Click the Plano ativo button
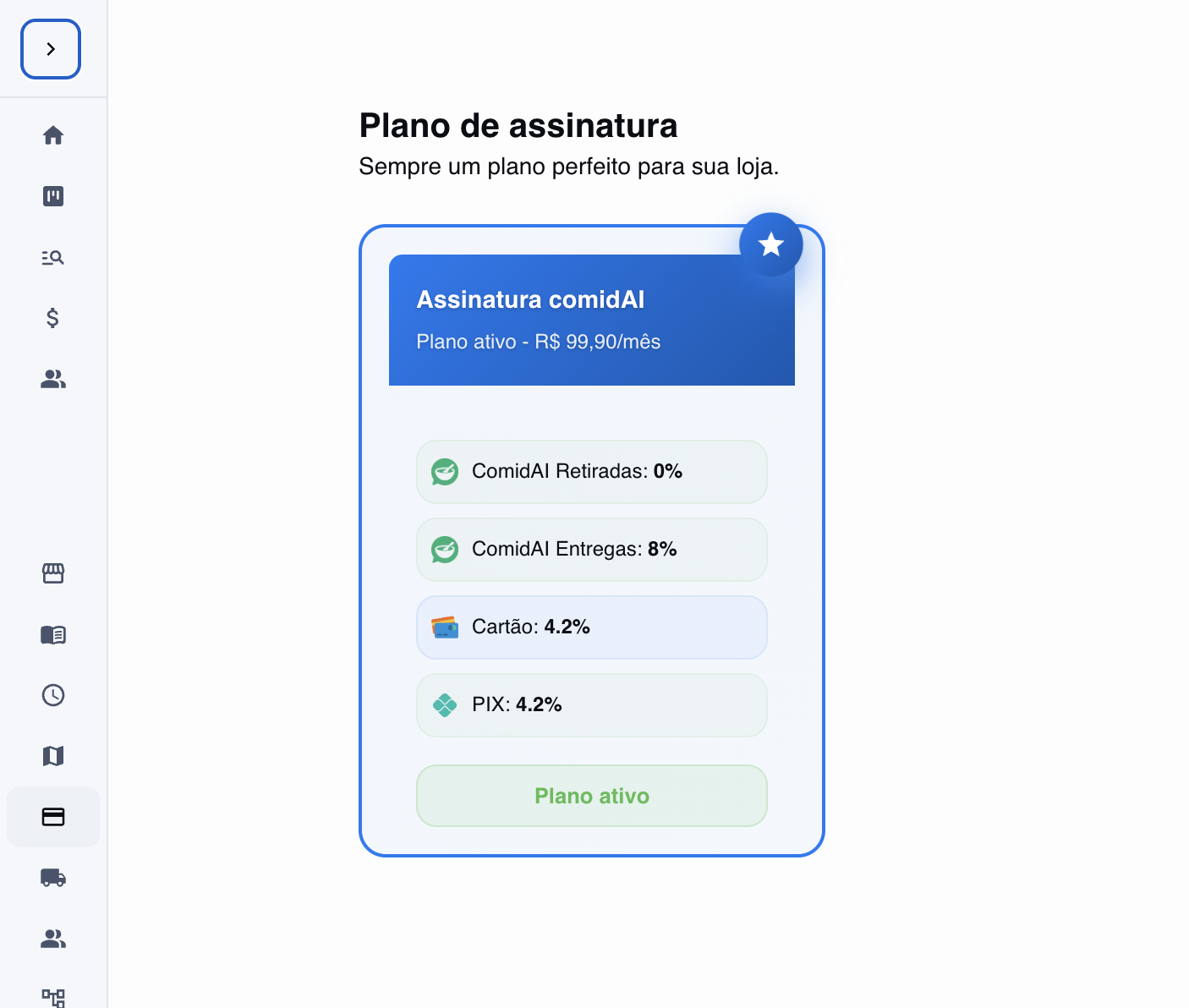The width and height of the screenshot is (1189, 1008). (591, 796)
